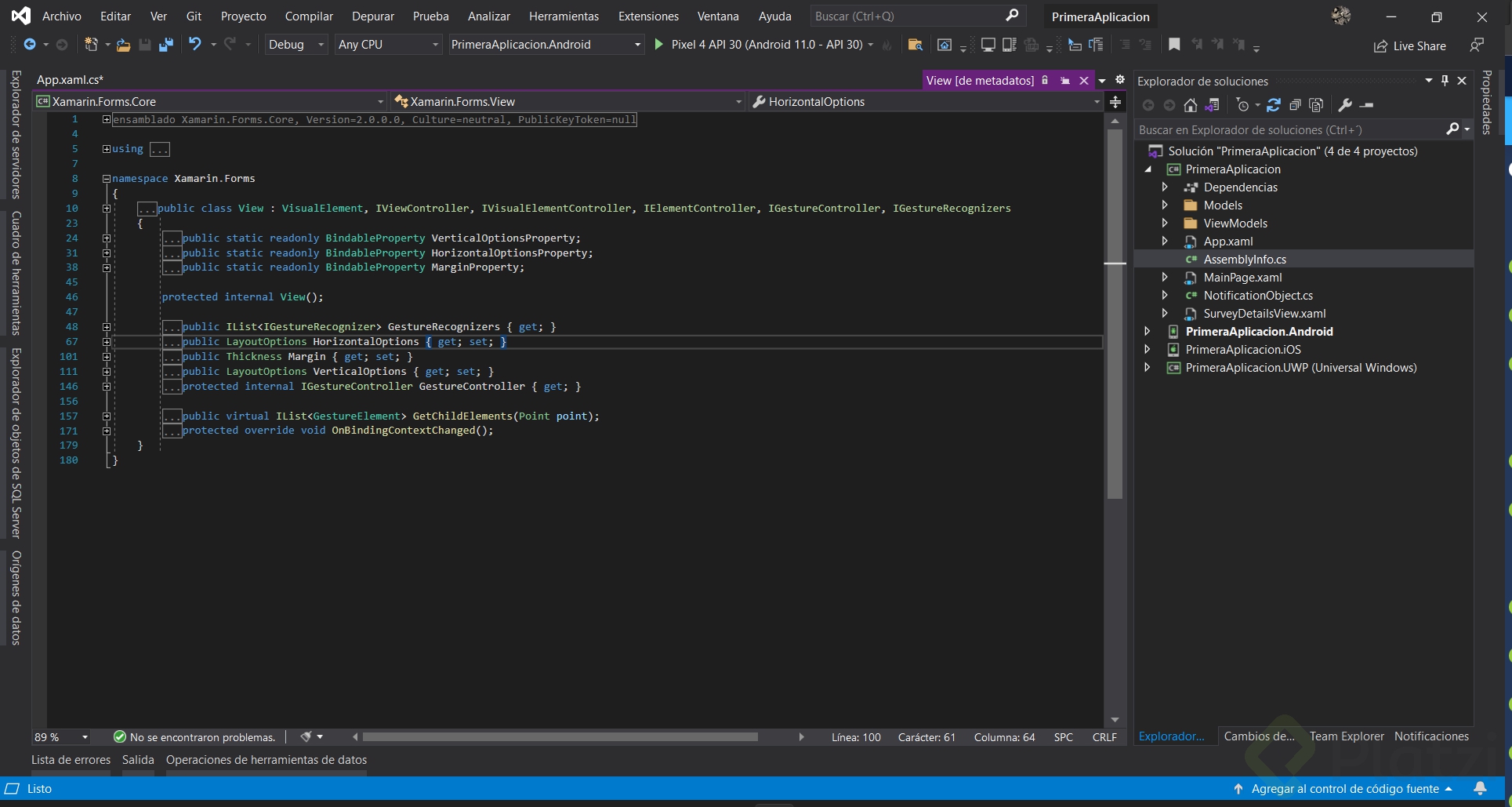Image resolution: width=1512 pixels, height=807 pixels.
Task: Expand the collapsed using directives block
Action: [x=107, y=149]
